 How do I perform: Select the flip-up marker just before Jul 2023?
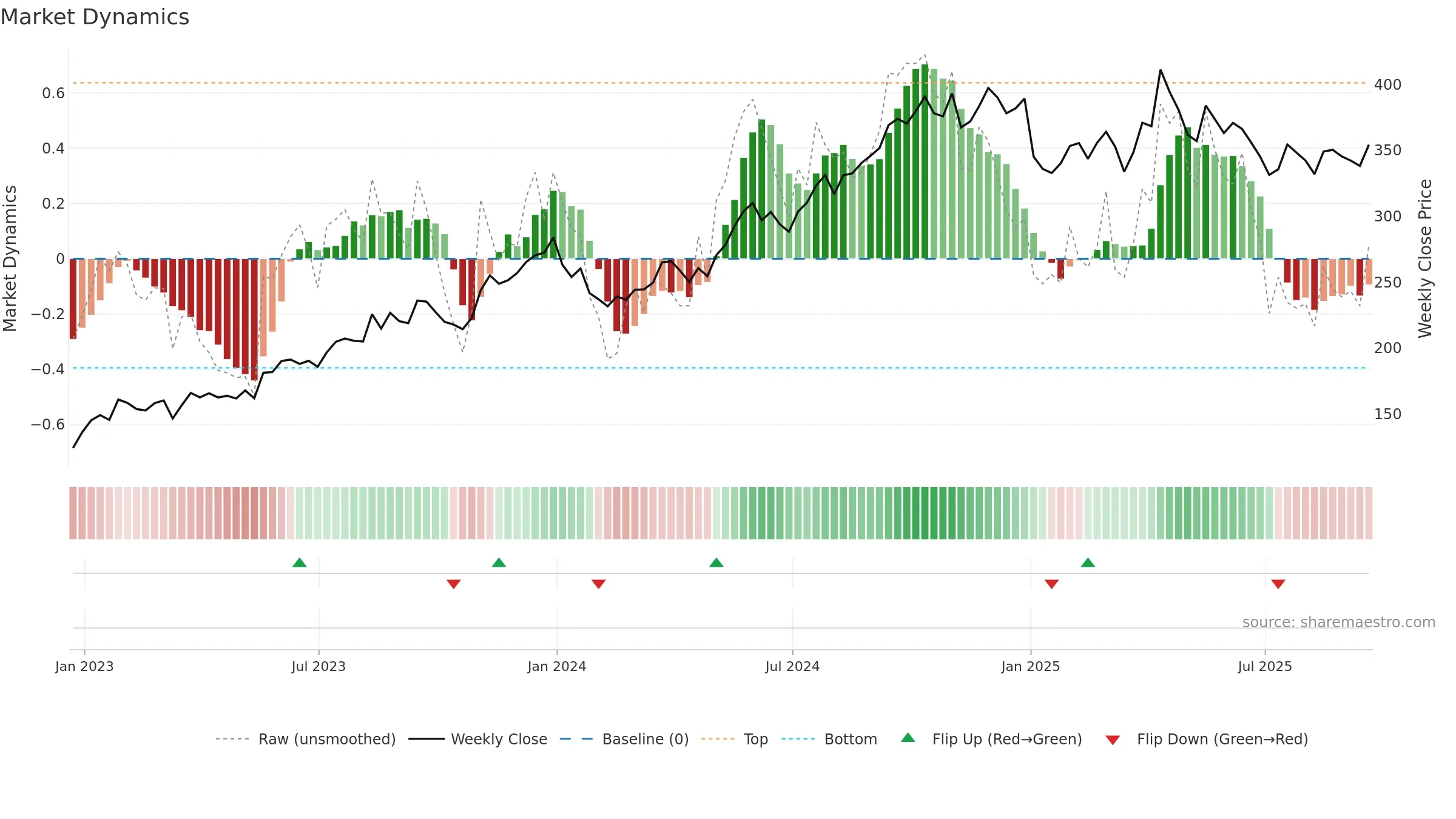(x=300, y=562)
